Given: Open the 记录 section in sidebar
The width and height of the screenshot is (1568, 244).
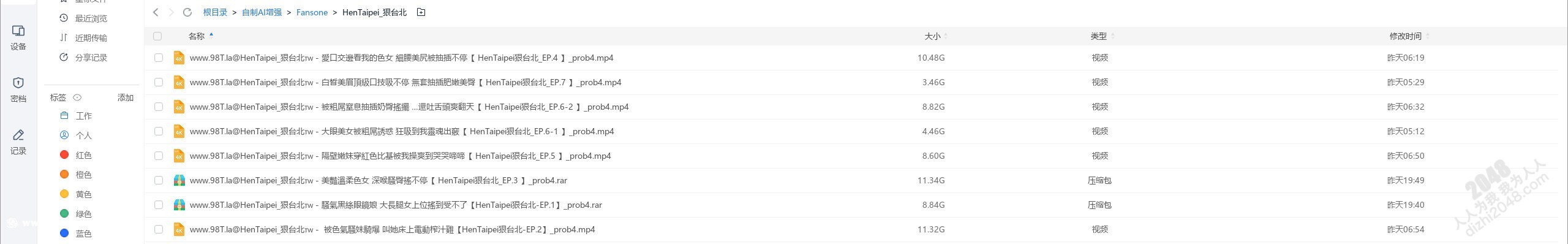Looking at the screenshot, I should click(x=18, y=142).
